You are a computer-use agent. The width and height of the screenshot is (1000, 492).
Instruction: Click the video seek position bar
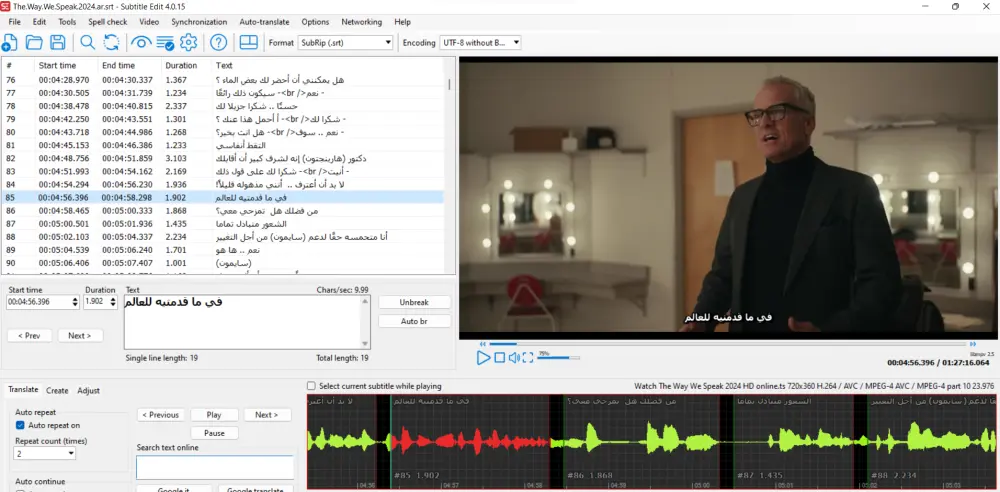[x=728, y=344]
